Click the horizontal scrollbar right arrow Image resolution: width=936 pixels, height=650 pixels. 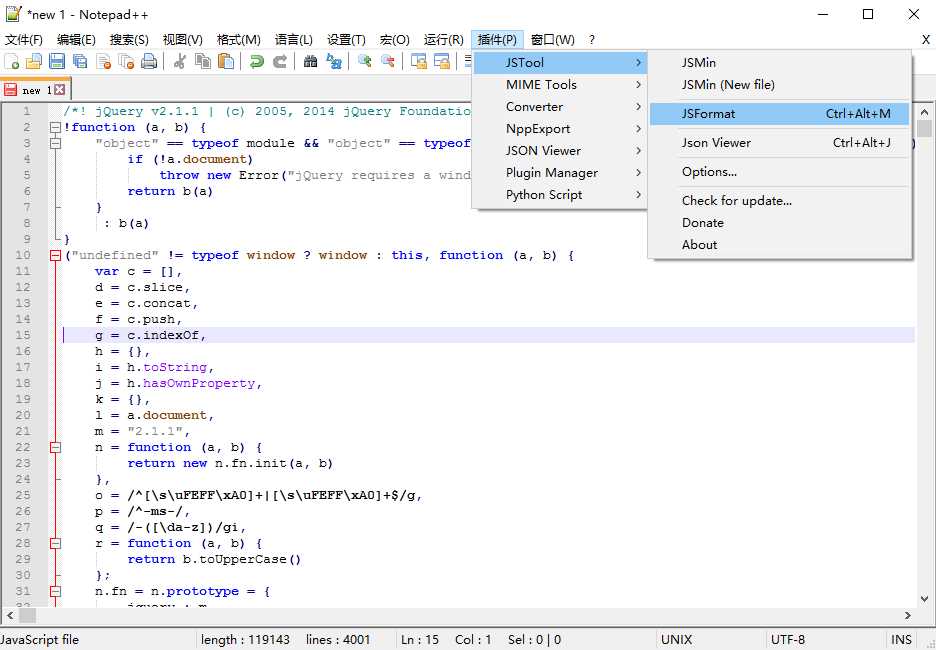coord(908,616)
